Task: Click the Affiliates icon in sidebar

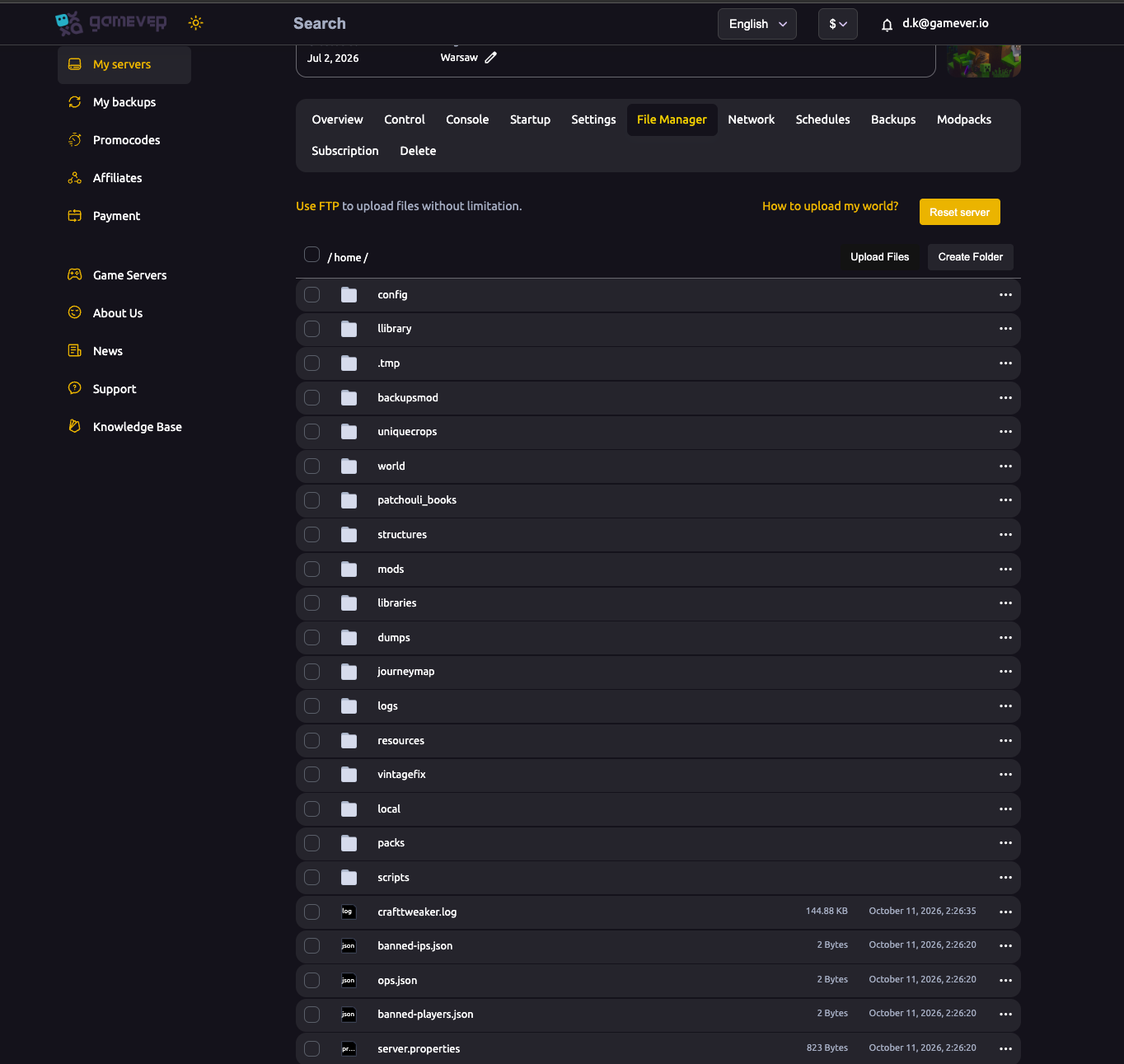Action: pyautogui.click(x=75, y=178)
